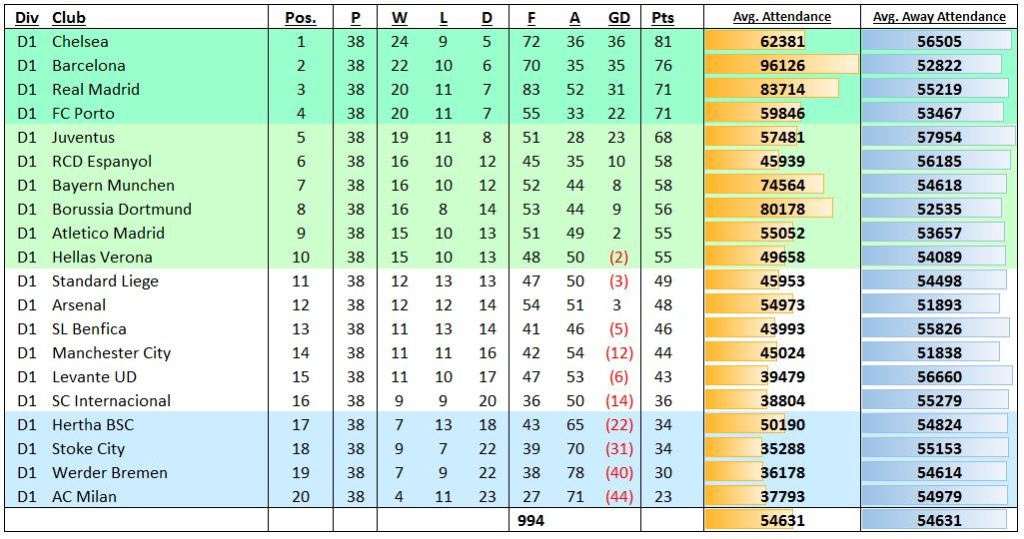Select Bayern Munchen's attendance bar 74564
The image size is (1024, 539).
click(x=781, y=186)
